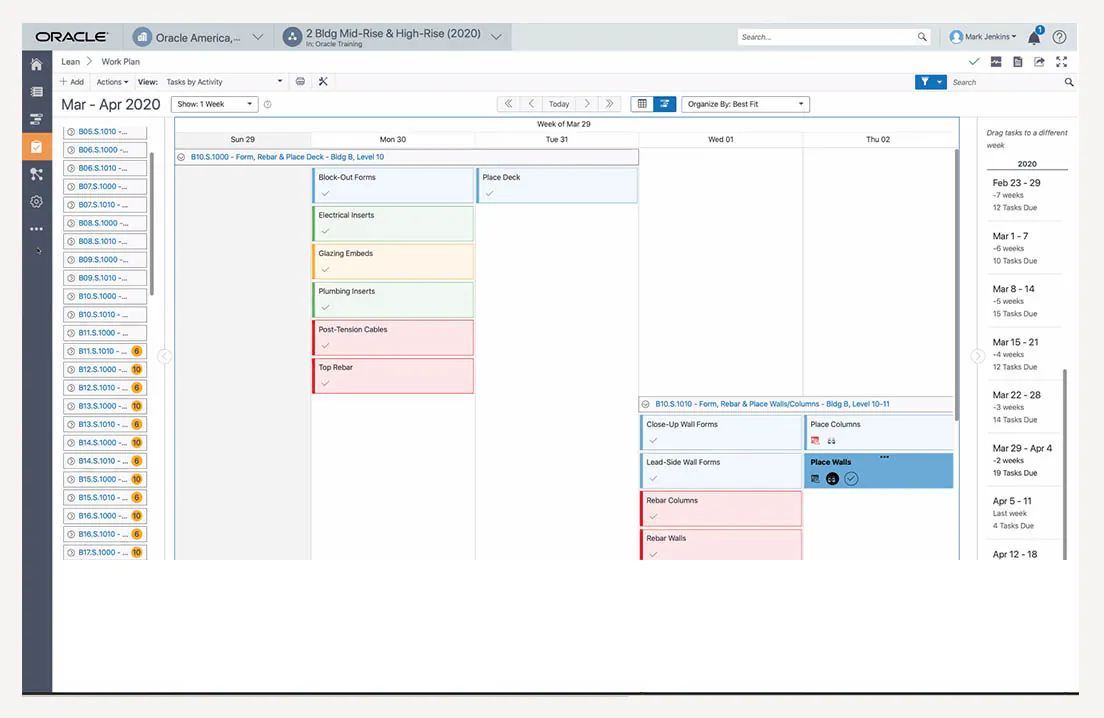Open the help question mark icon
Image resolution: width=1104 pixels, height=718 pixels.
tap(1059, 37)
